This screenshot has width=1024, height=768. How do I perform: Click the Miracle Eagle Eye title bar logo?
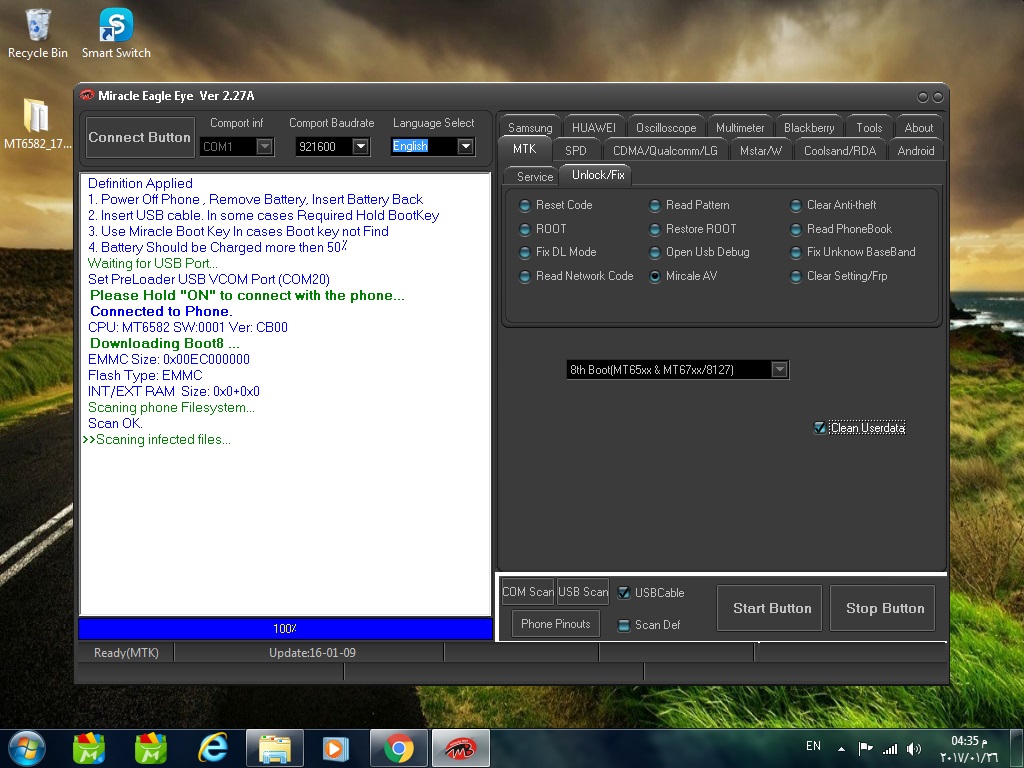click(x=87, y=95)
